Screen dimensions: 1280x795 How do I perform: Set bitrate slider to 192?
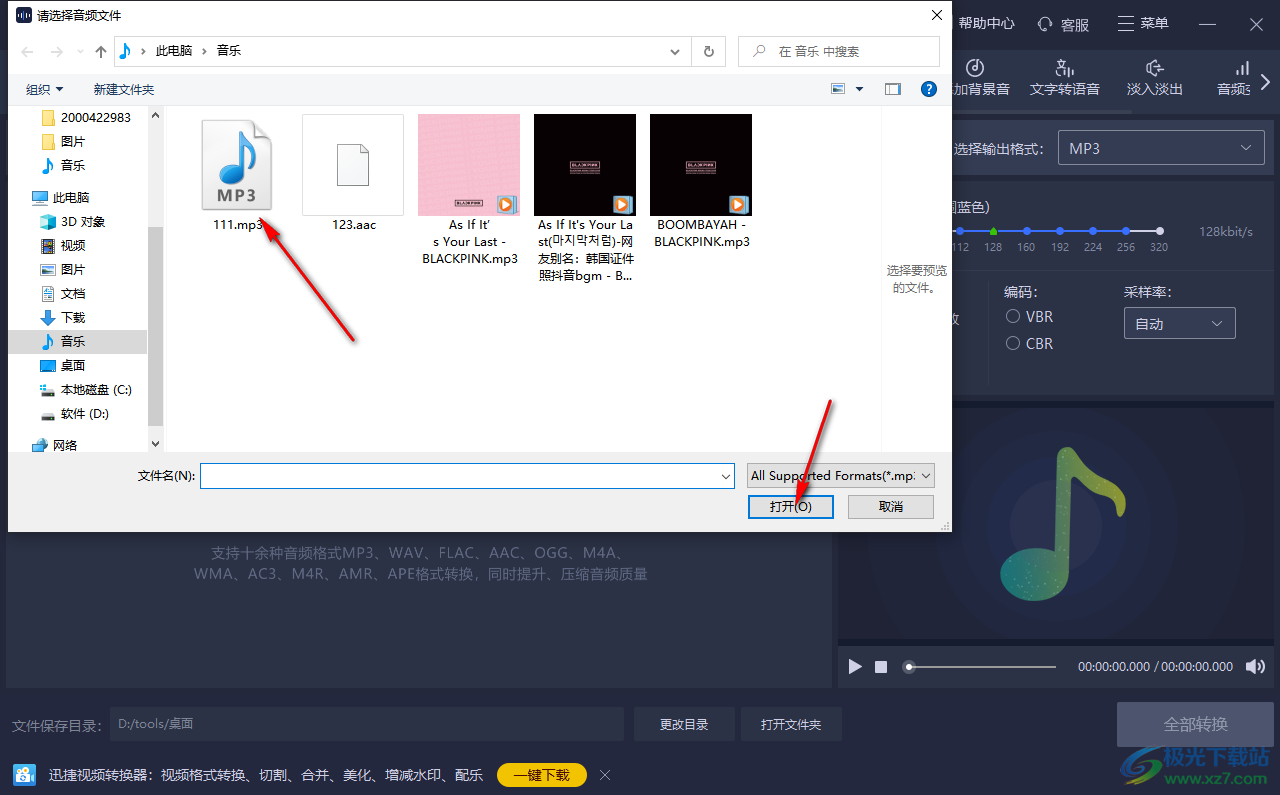pyautogui.click(x=1060, y=231)
